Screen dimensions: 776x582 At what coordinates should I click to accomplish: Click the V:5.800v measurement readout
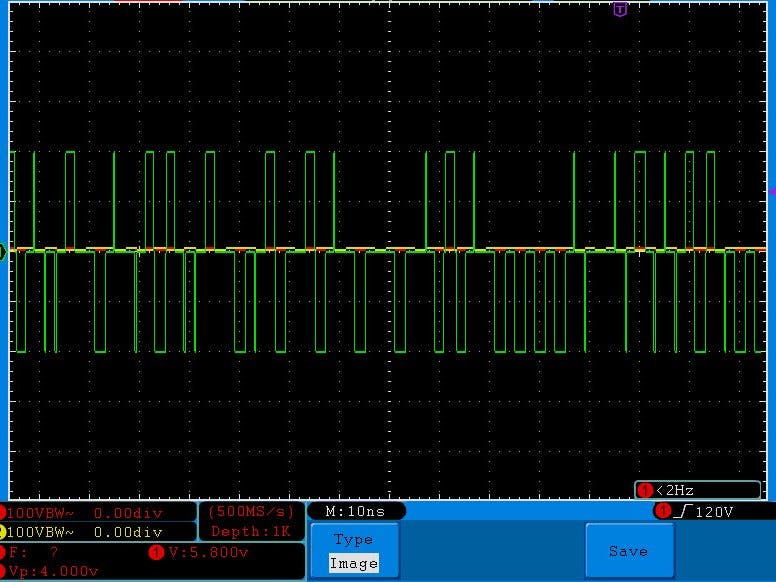208,552
